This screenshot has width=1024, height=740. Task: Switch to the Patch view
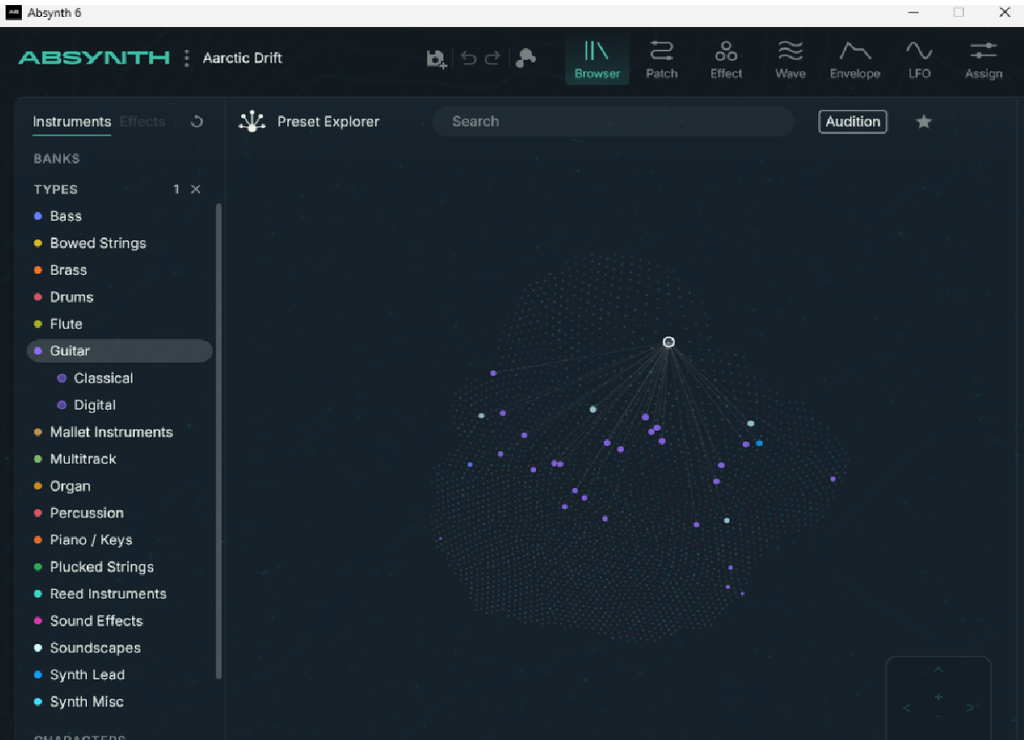pyautogui.click(x=662, y=60)
